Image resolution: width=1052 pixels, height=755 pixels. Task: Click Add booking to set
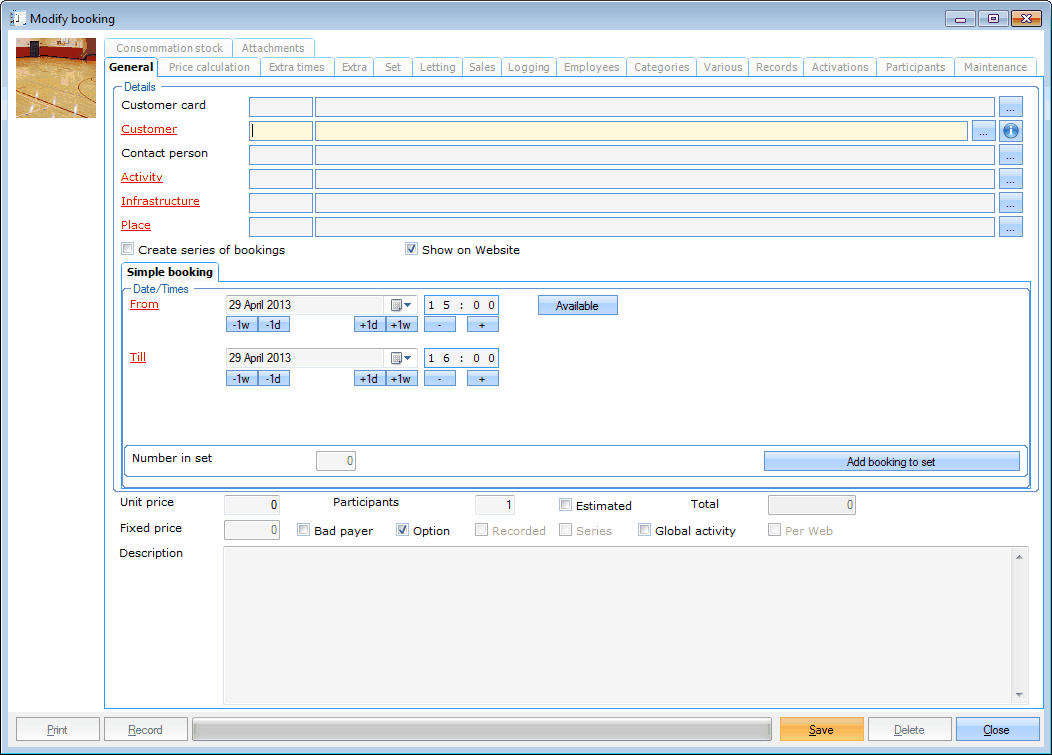coord(891,461)
